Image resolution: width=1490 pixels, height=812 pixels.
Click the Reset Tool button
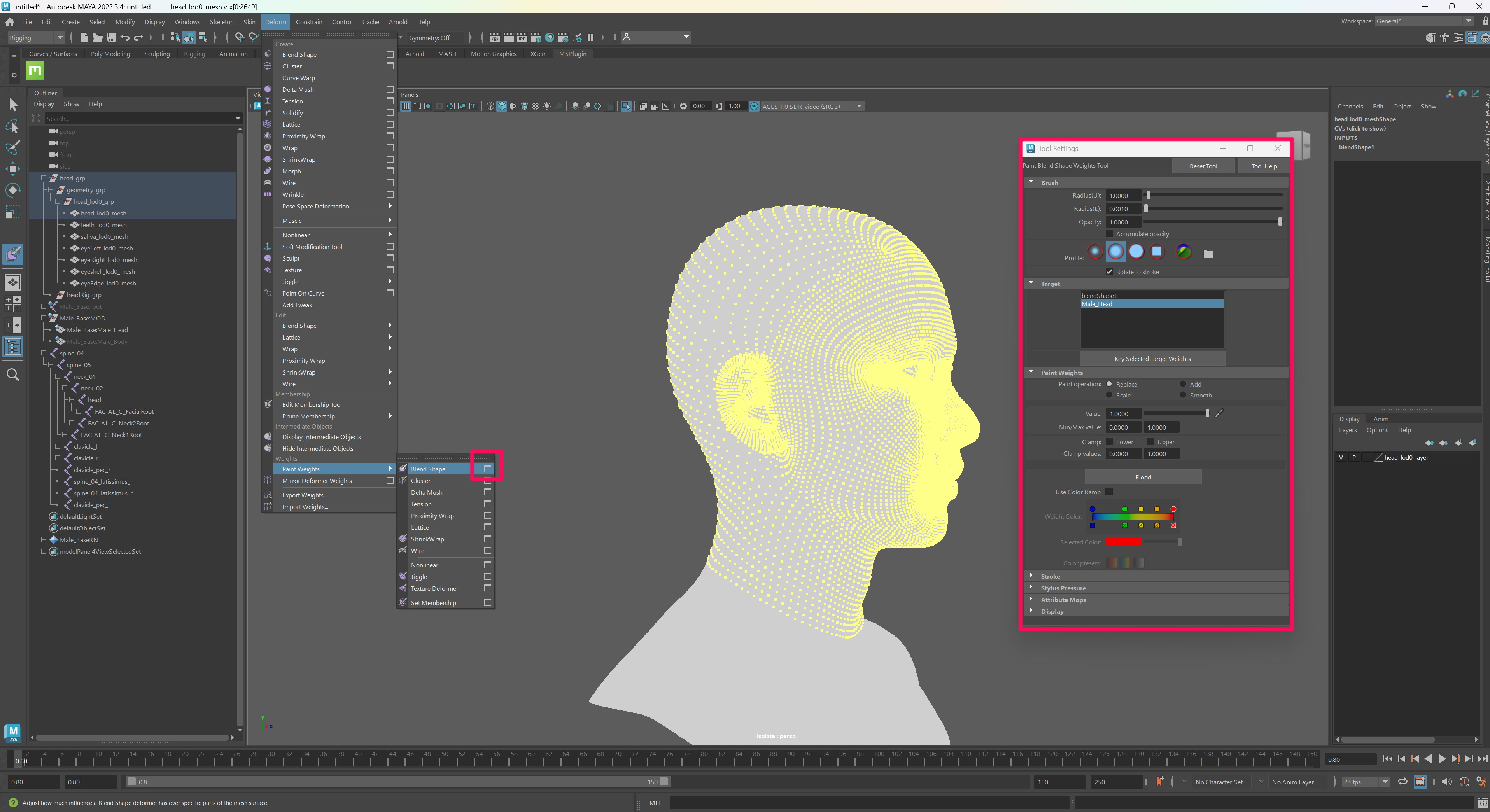1203,166
